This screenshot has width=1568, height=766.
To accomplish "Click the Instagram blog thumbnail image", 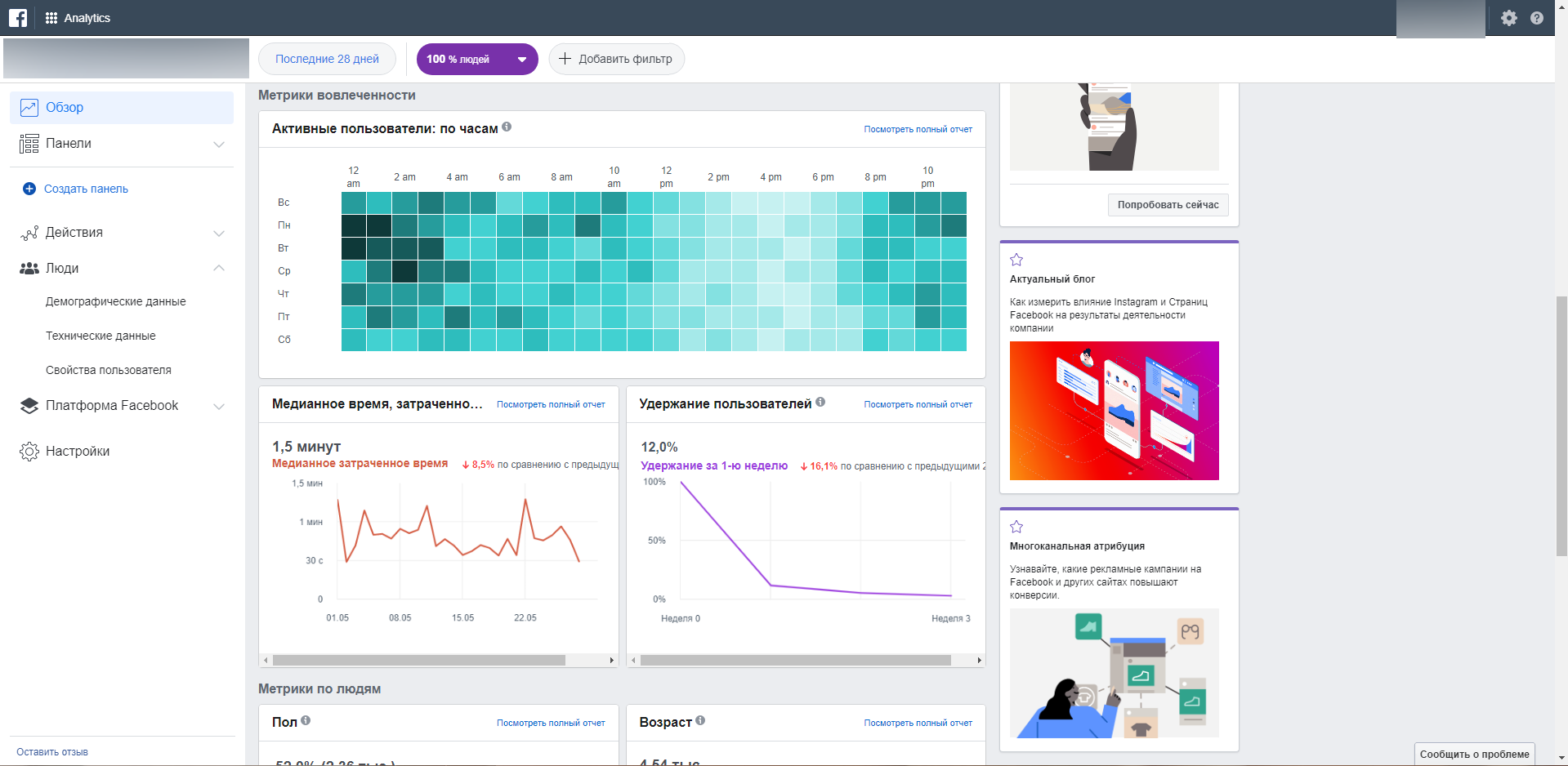I will pos(1114,410).
